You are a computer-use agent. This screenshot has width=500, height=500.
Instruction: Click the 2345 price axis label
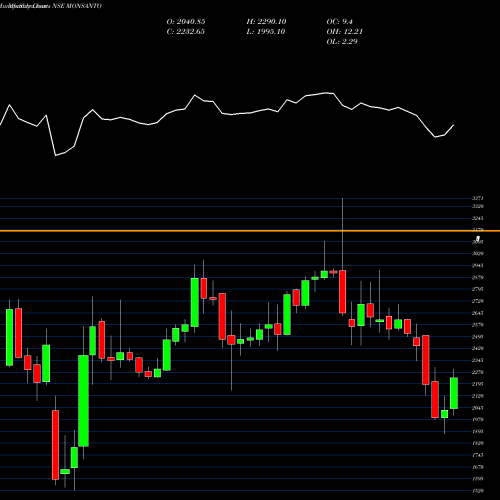478,360
